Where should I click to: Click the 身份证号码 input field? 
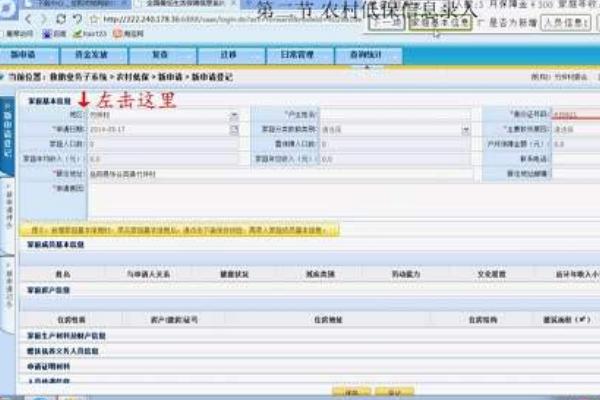click(576, 115)
